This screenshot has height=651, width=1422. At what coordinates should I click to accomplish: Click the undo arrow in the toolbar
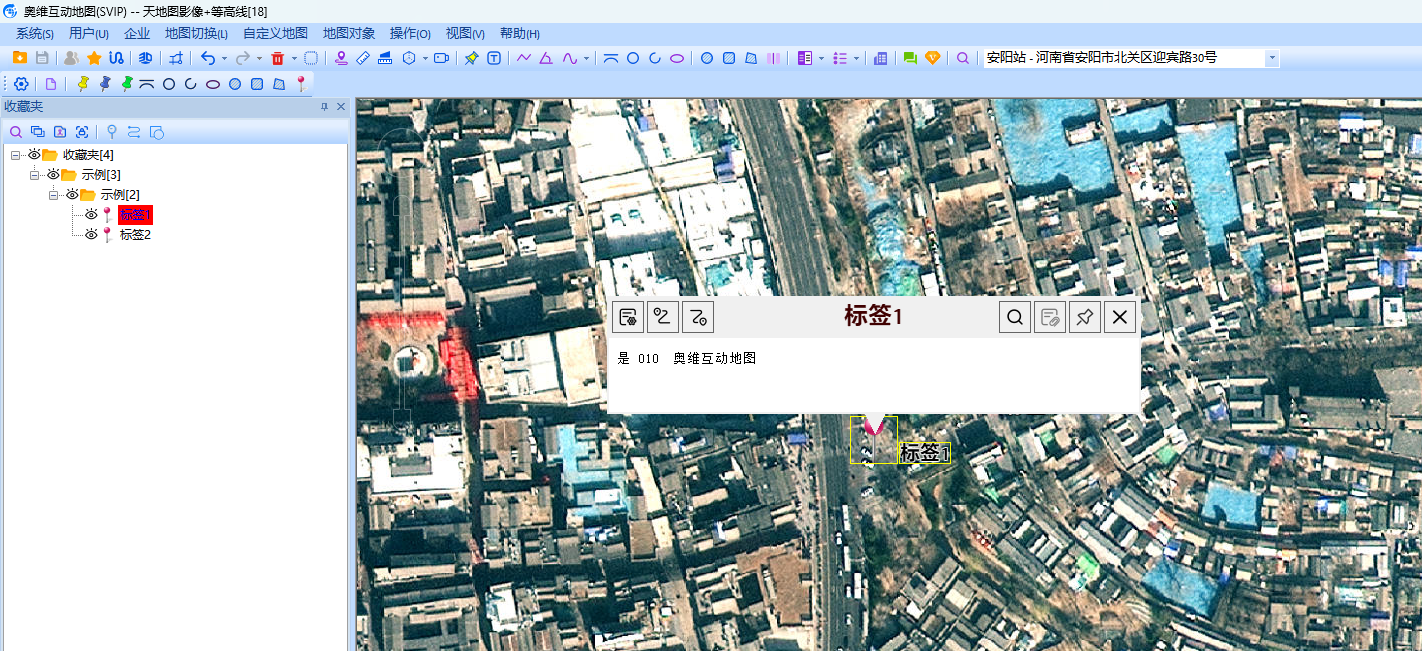point(207,58)
